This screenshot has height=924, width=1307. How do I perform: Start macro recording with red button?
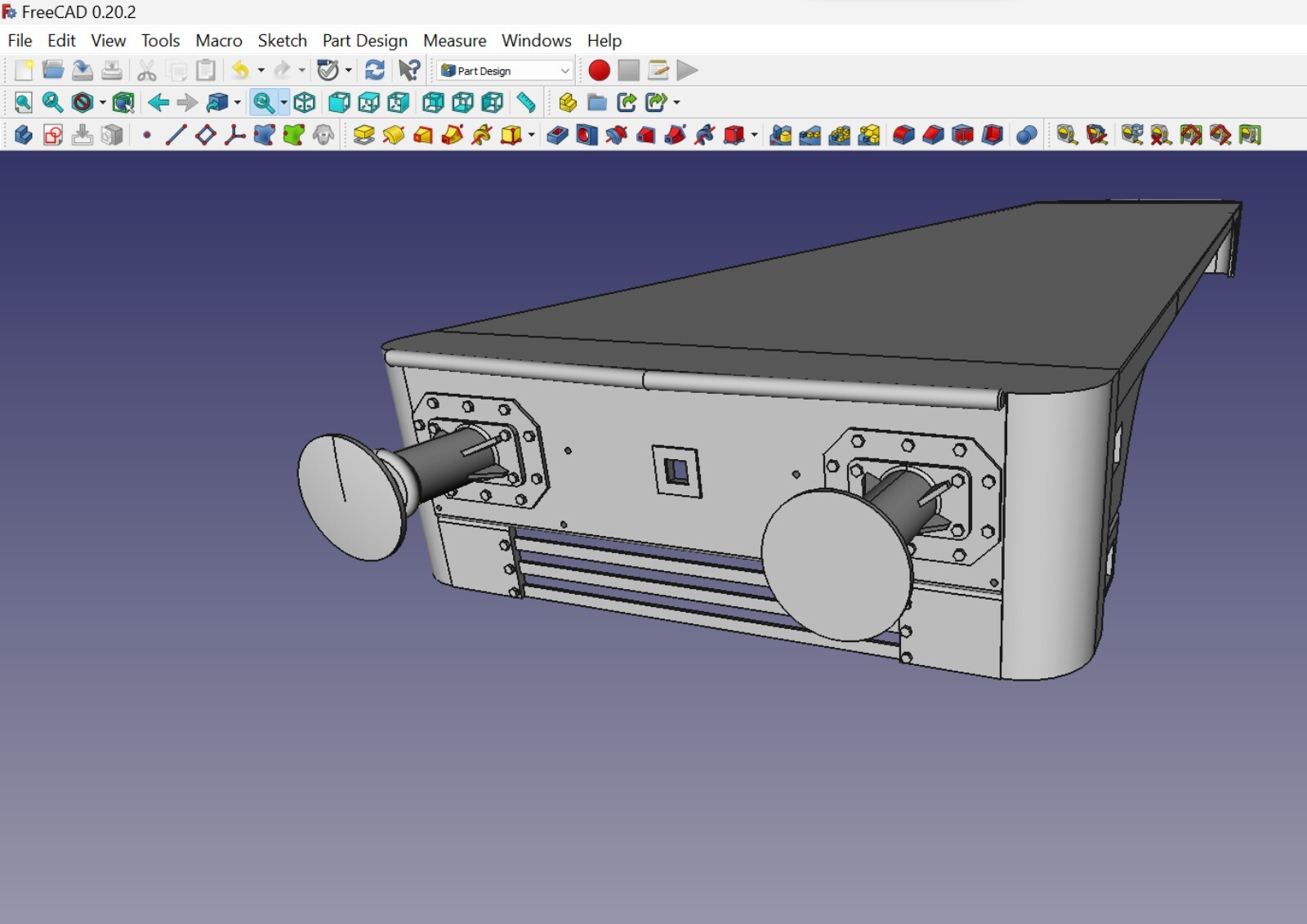(x=599, y=70)
